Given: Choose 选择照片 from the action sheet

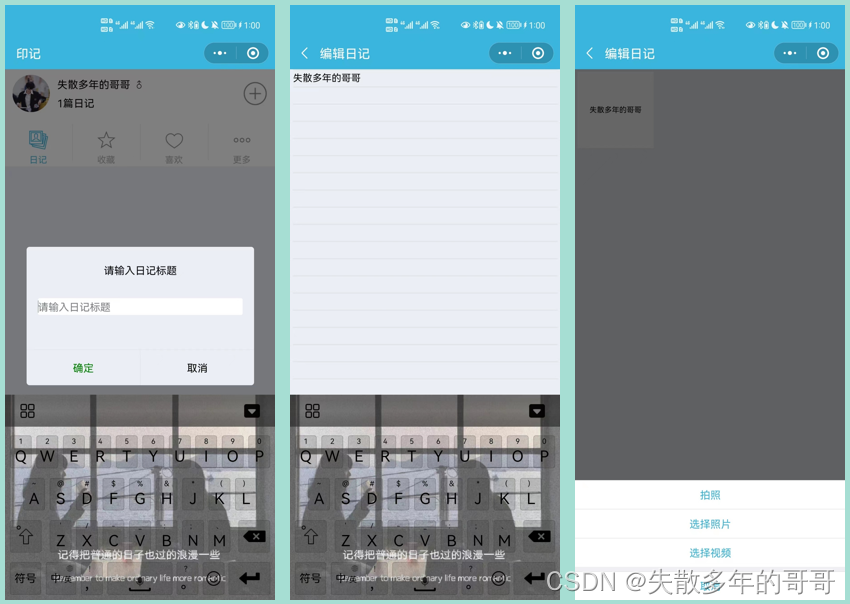Looking at the screenshot, I should coord(710,524).
